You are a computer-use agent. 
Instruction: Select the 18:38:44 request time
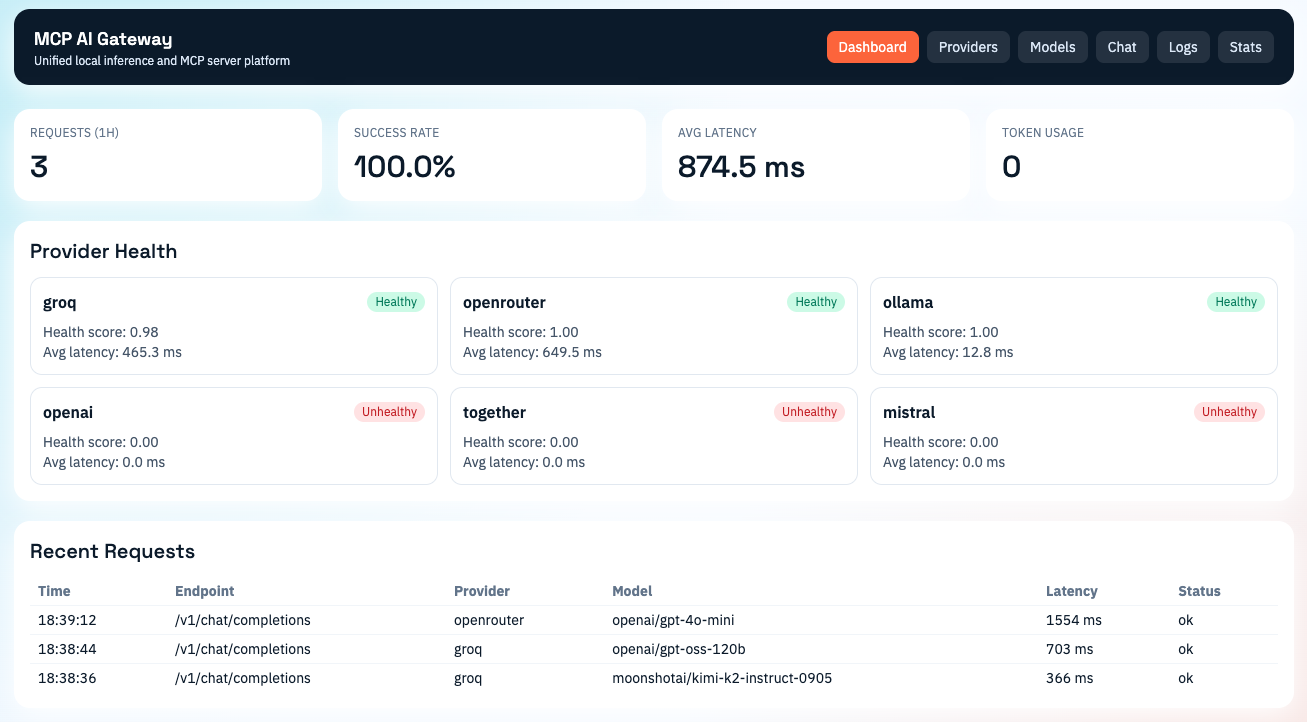tap(67, 649)
